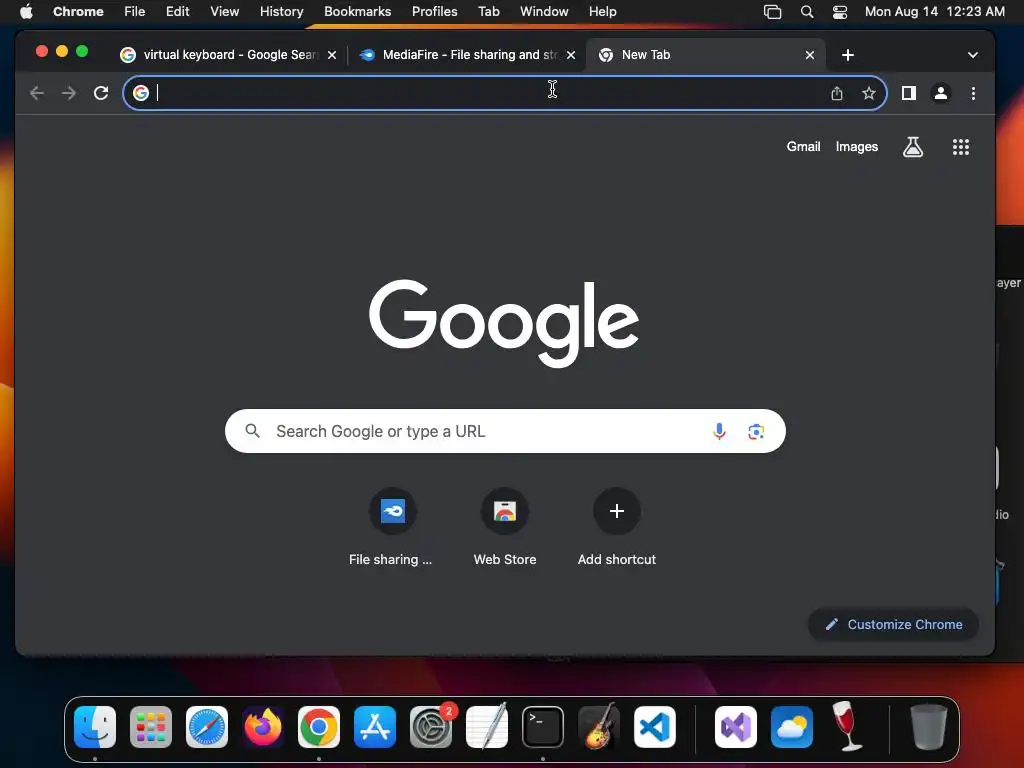This screenshot has width=1024, height=768.
Task: Open Launchpad from the Dock
Action: [x=151, y=727]
